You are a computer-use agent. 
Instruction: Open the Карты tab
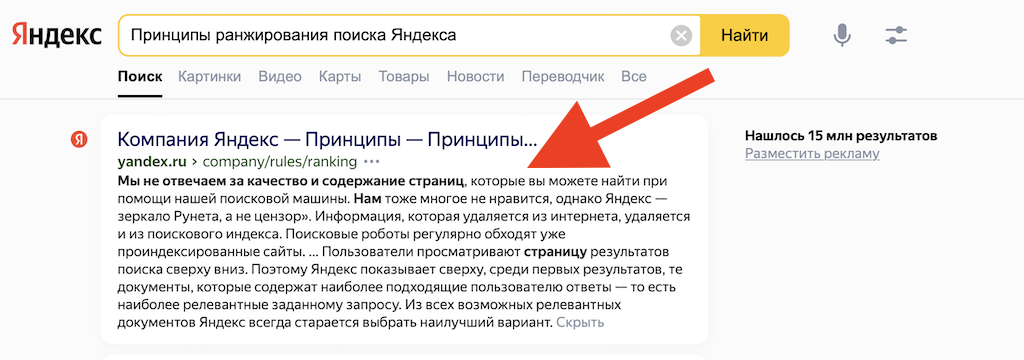340,77
